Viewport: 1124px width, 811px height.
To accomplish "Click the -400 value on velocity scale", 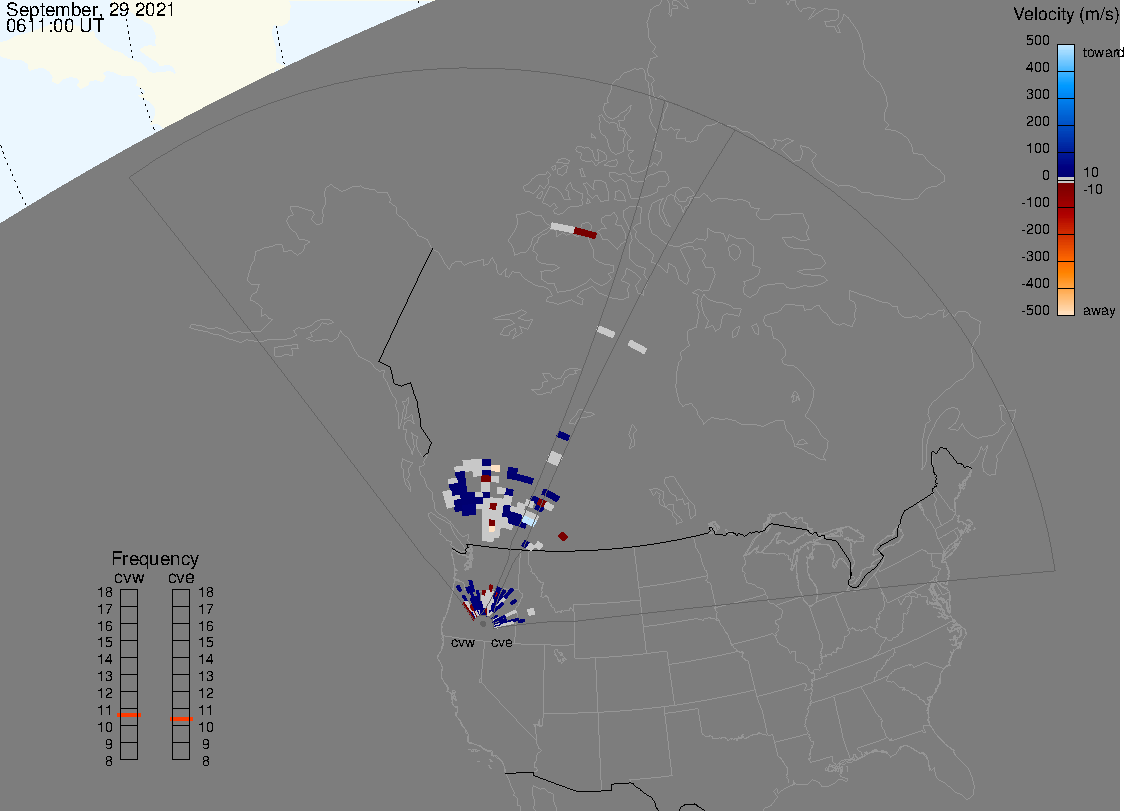I will pyautogui.click(x=1035, y=283).
